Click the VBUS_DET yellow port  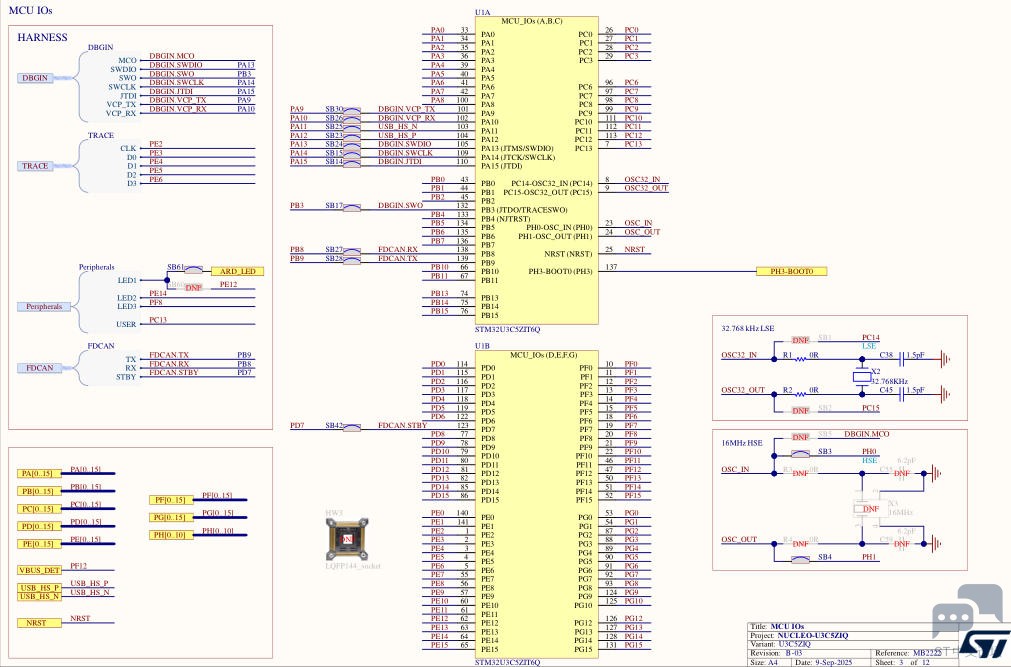[x=39, y=570]
